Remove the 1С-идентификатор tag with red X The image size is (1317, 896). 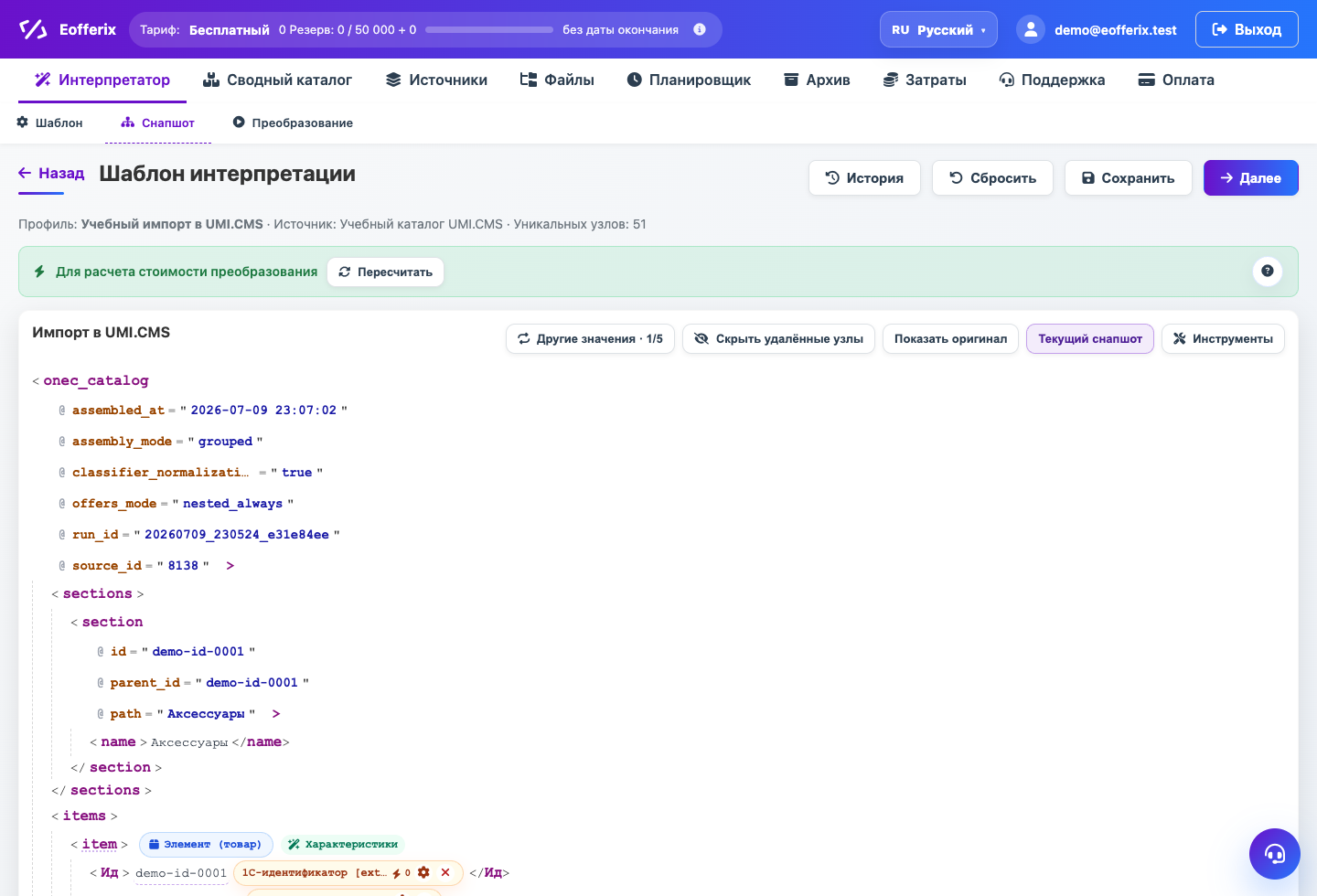pos(445,872)
